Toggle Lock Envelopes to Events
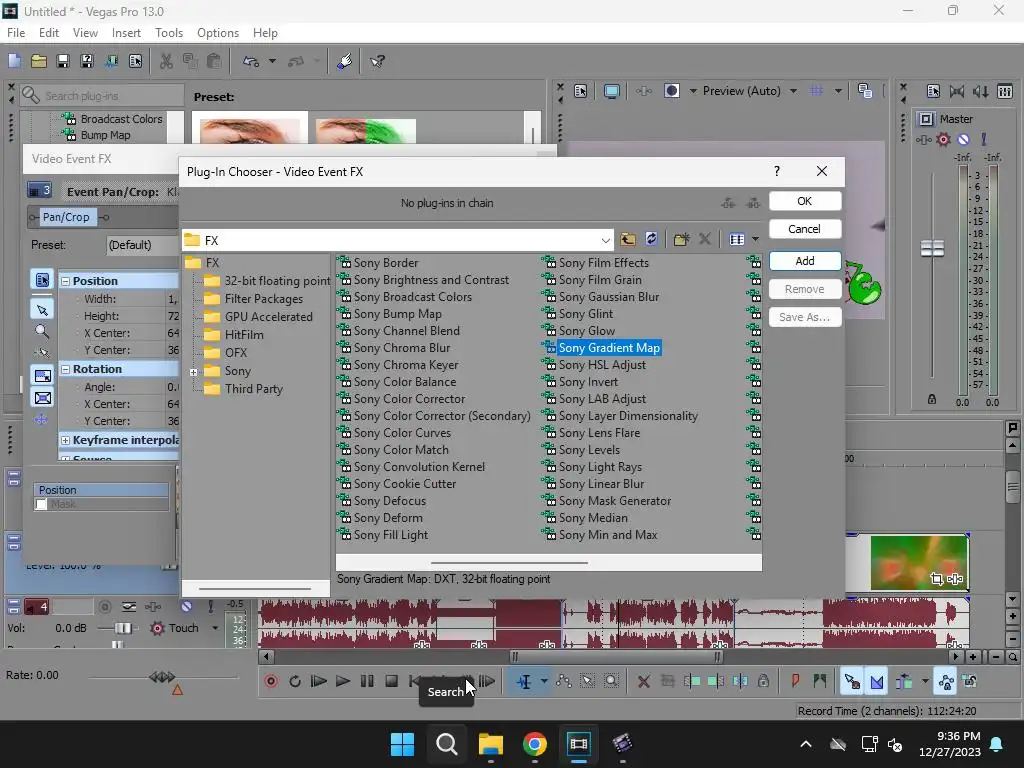The height and width of the screenshot is (768, 1024). (x=946, y=681)
